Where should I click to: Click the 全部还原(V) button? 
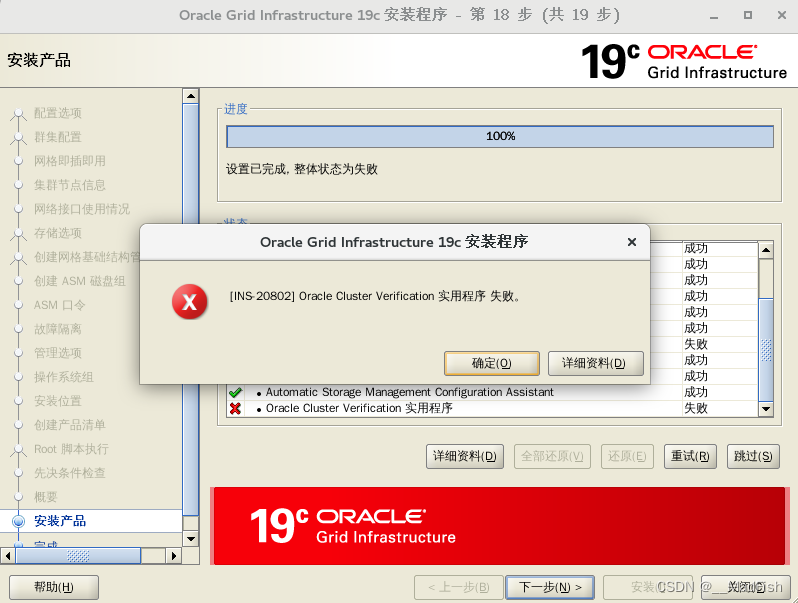[552, 456]
